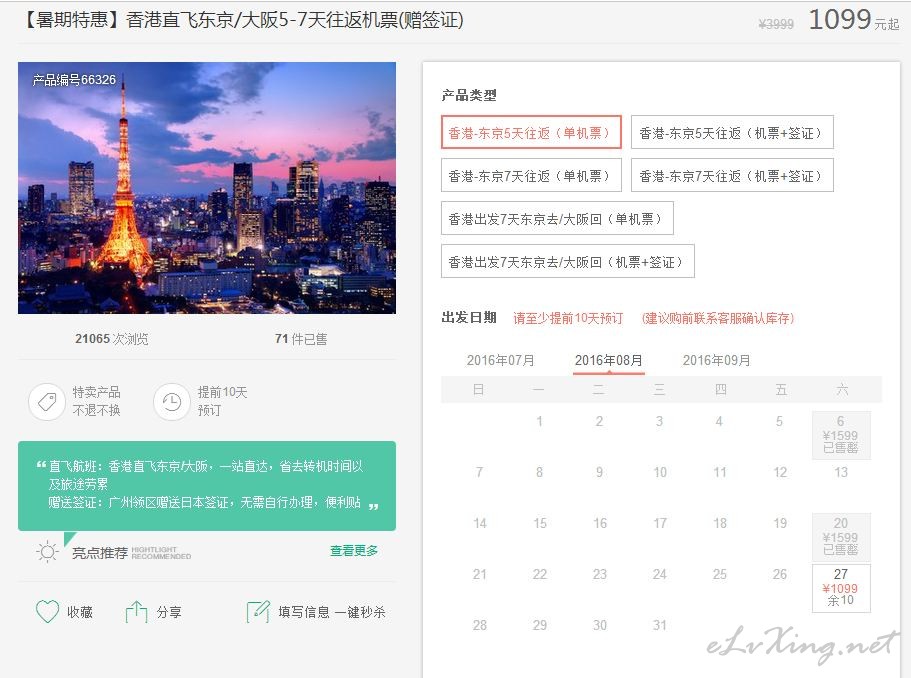
Task: Click sold-out August 6 date cell
Action: click(841, 435)
